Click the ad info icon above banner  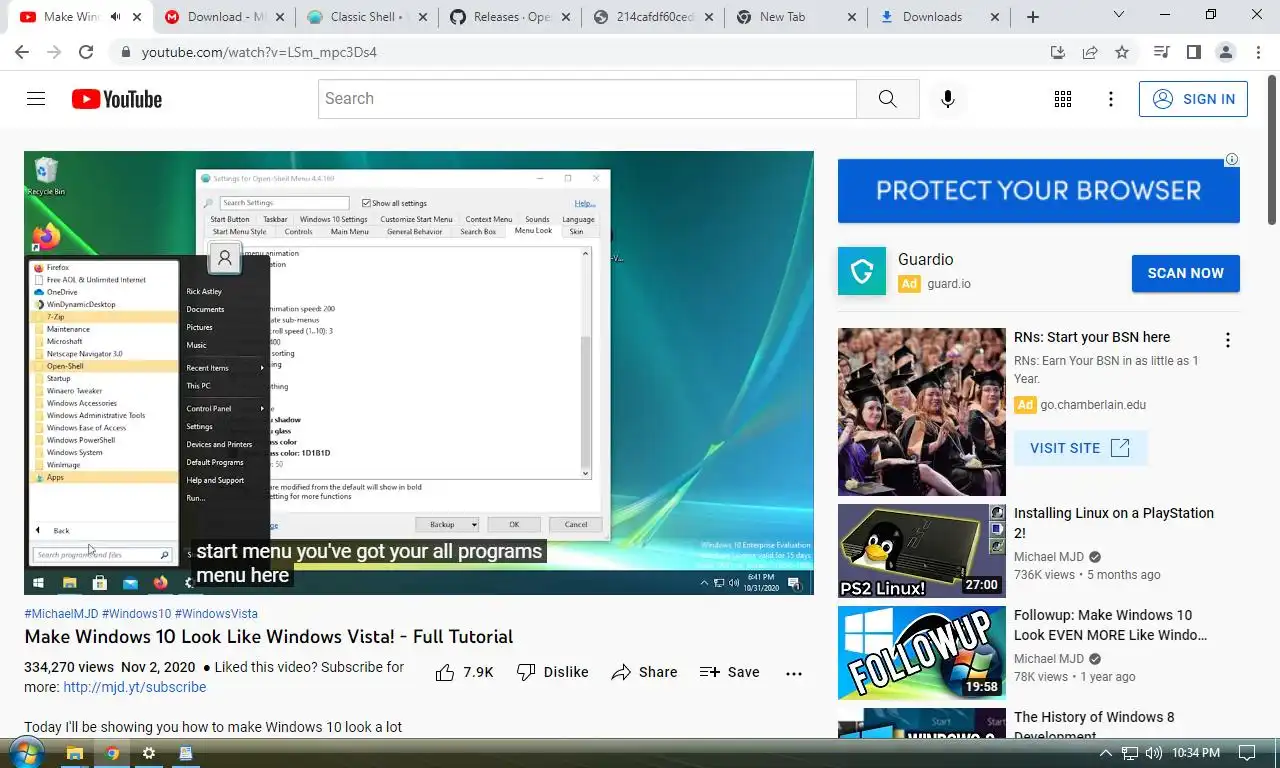pos(1232,159)
